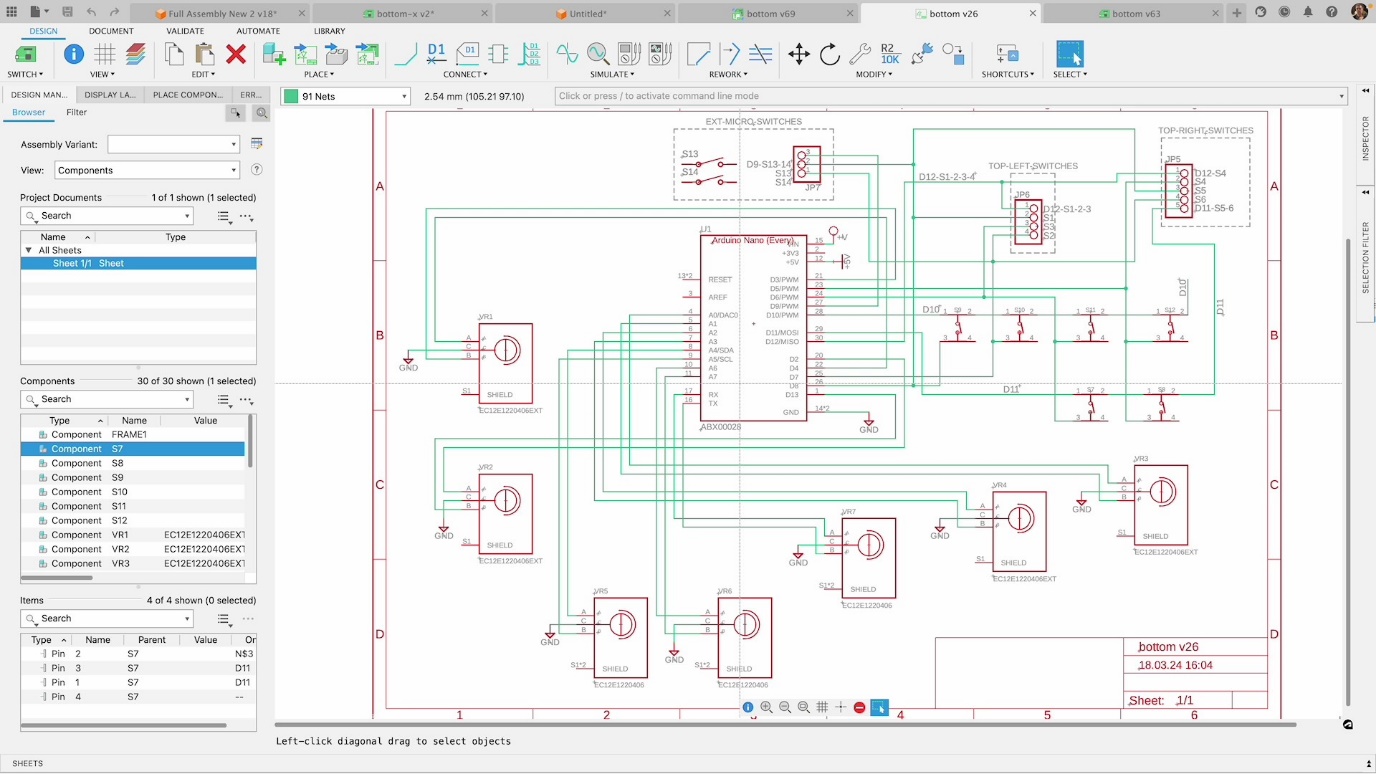1376x774 pixels.
Task: Toggle grid visibility in bottom navigation bar
Action: click(821, 707)
